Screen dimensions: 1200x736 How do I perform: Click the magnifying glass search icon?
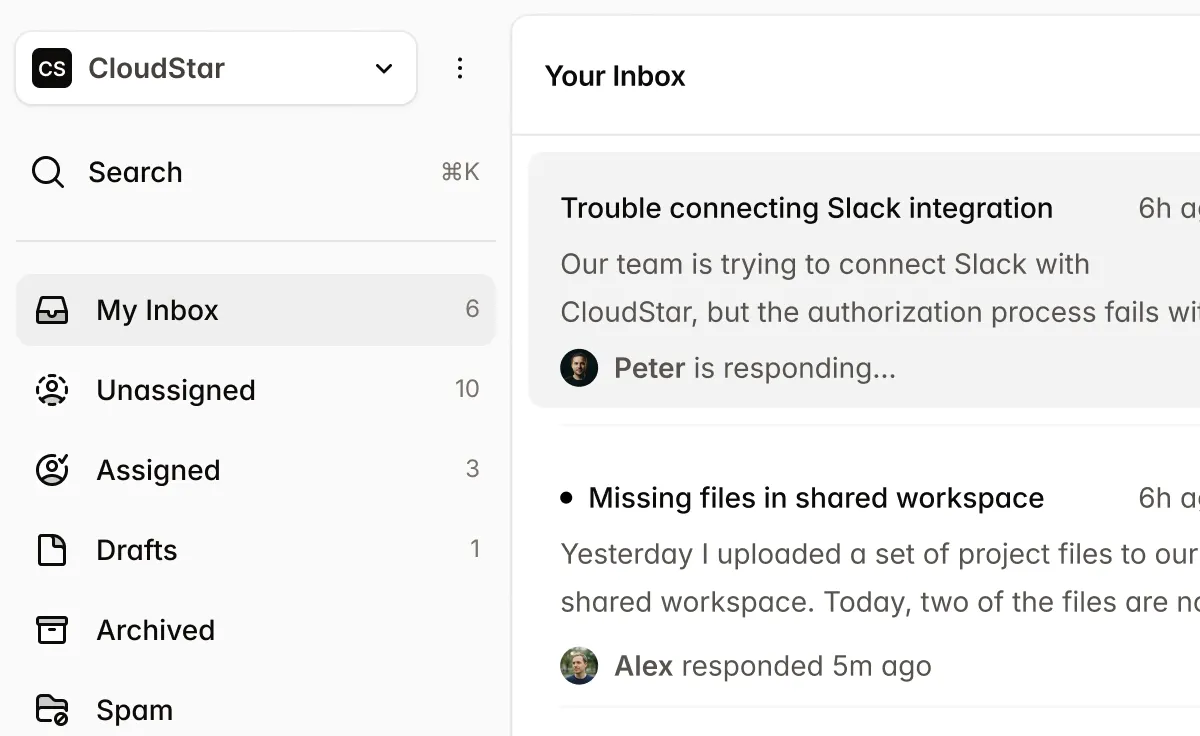point(48,172)
